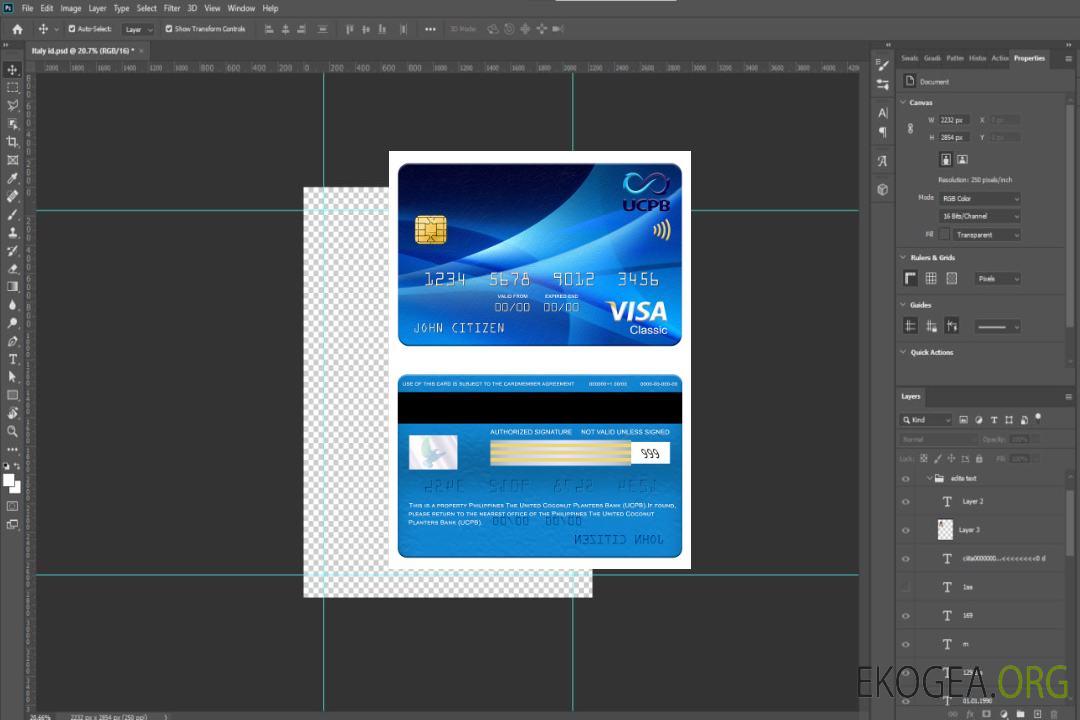
Task: Open the Brush Settings panel icon
Action: click(883, 65)
